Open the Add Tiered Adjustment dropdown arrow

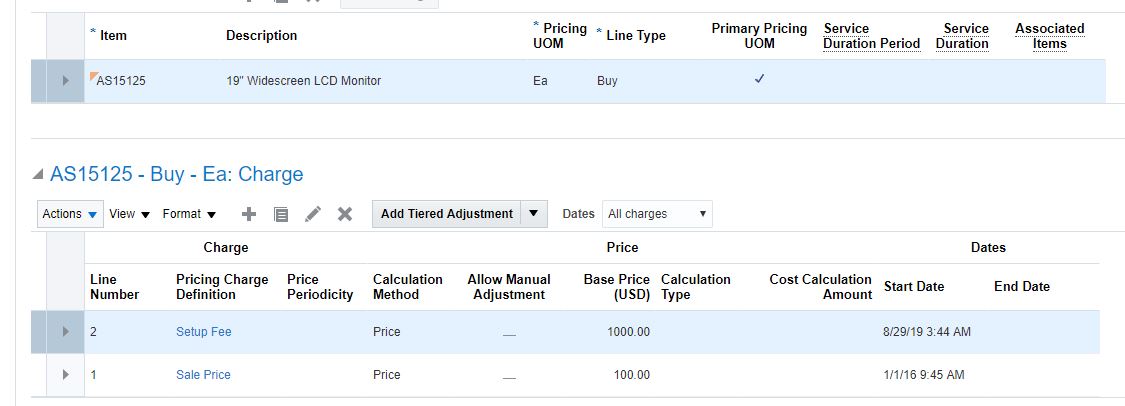click(533, 214)
